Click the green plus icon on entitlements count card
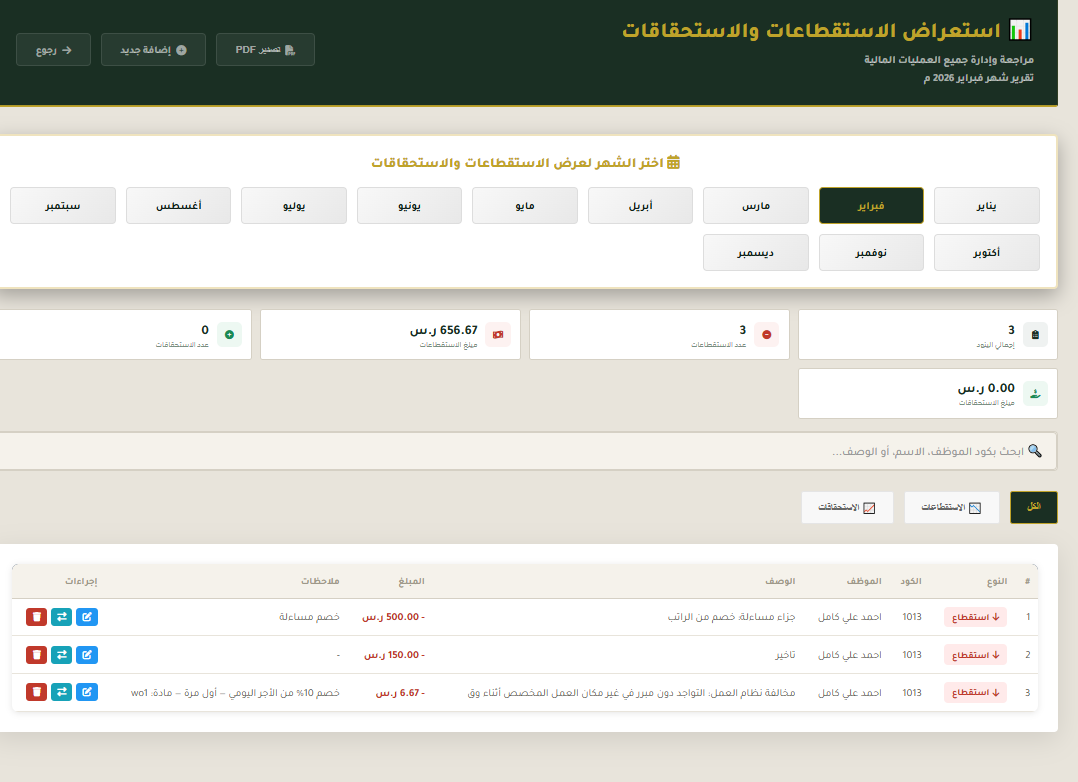The width and height of the screenshot is (1078, 782). tap(229, 334)
